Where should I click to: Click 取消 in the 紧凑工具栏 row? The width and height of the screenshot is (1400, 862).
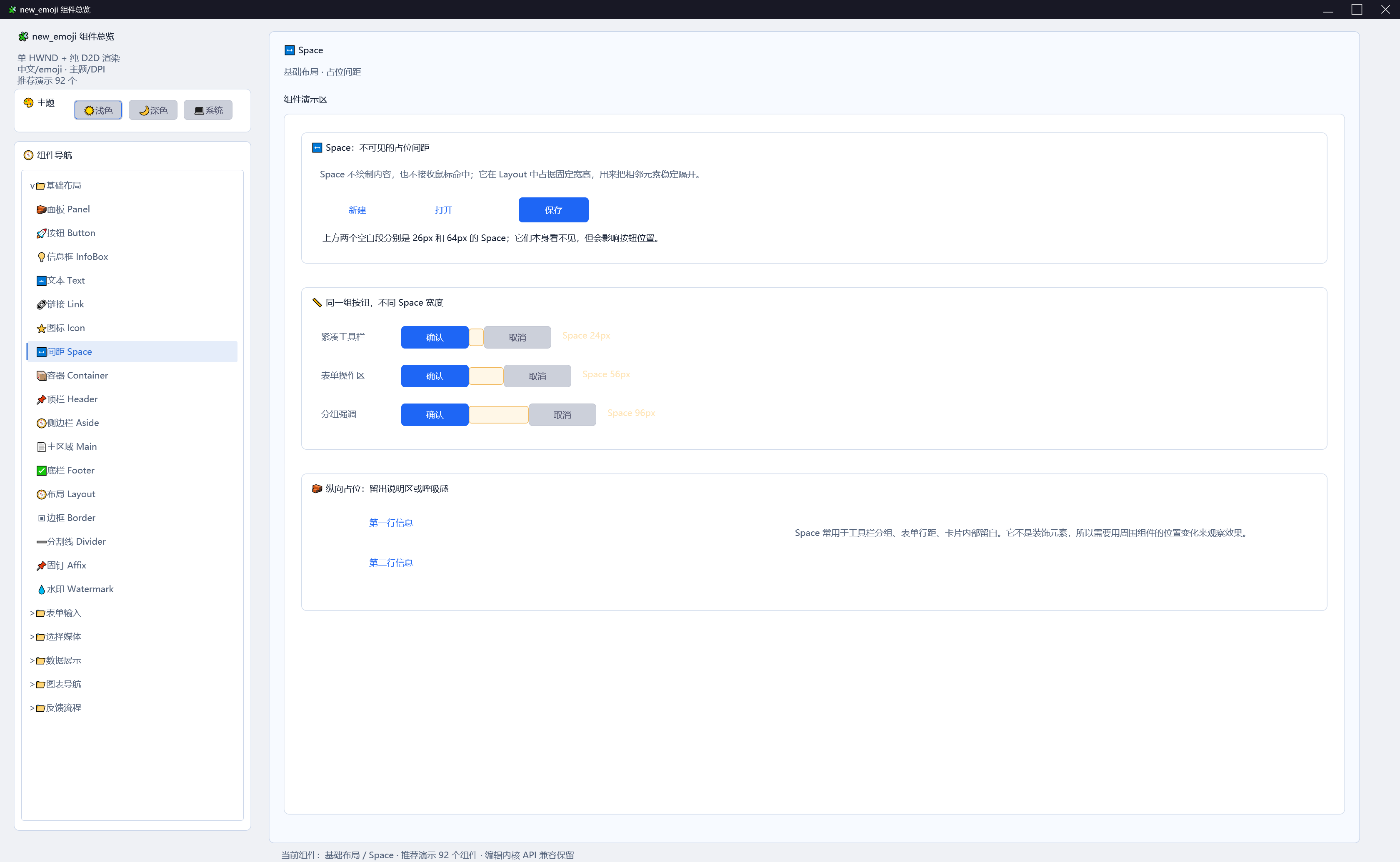point(517,337)
